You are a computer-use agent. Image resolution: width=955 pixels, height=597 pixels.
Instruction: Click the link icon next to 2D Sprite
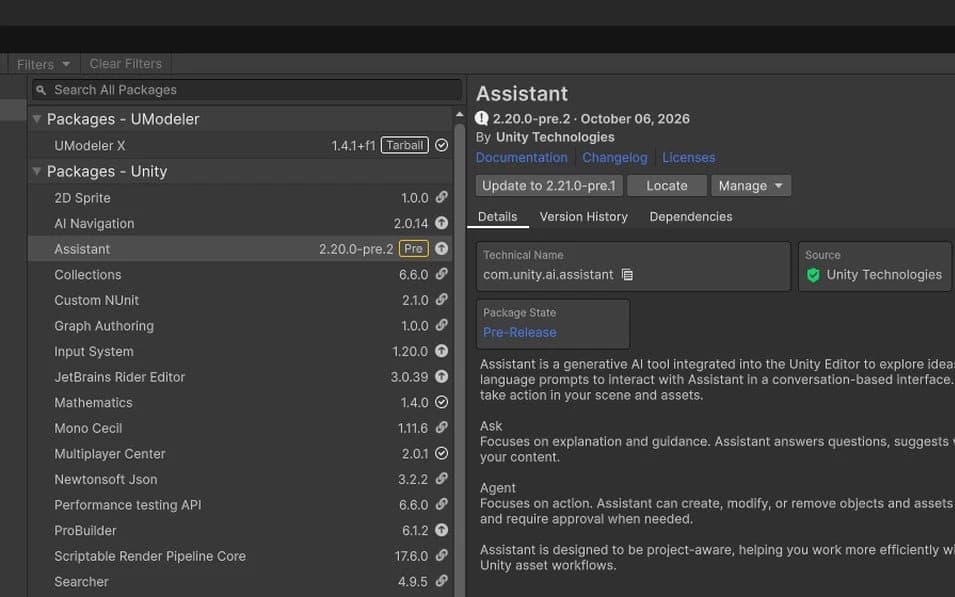442,197
